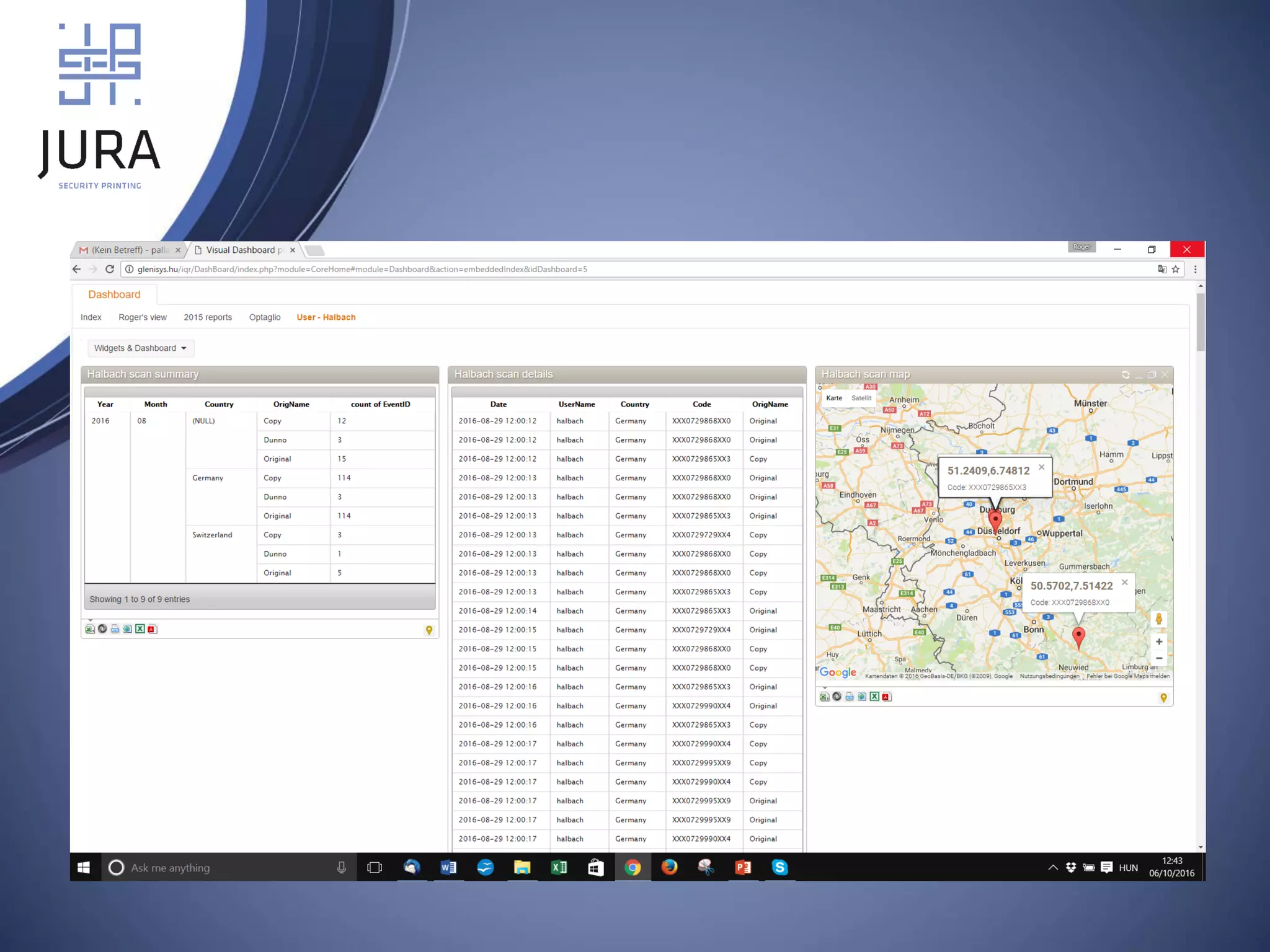1270x952 pixels.
Task: Refresh the Halbach scan map widget
Action: click(1126, 375)
